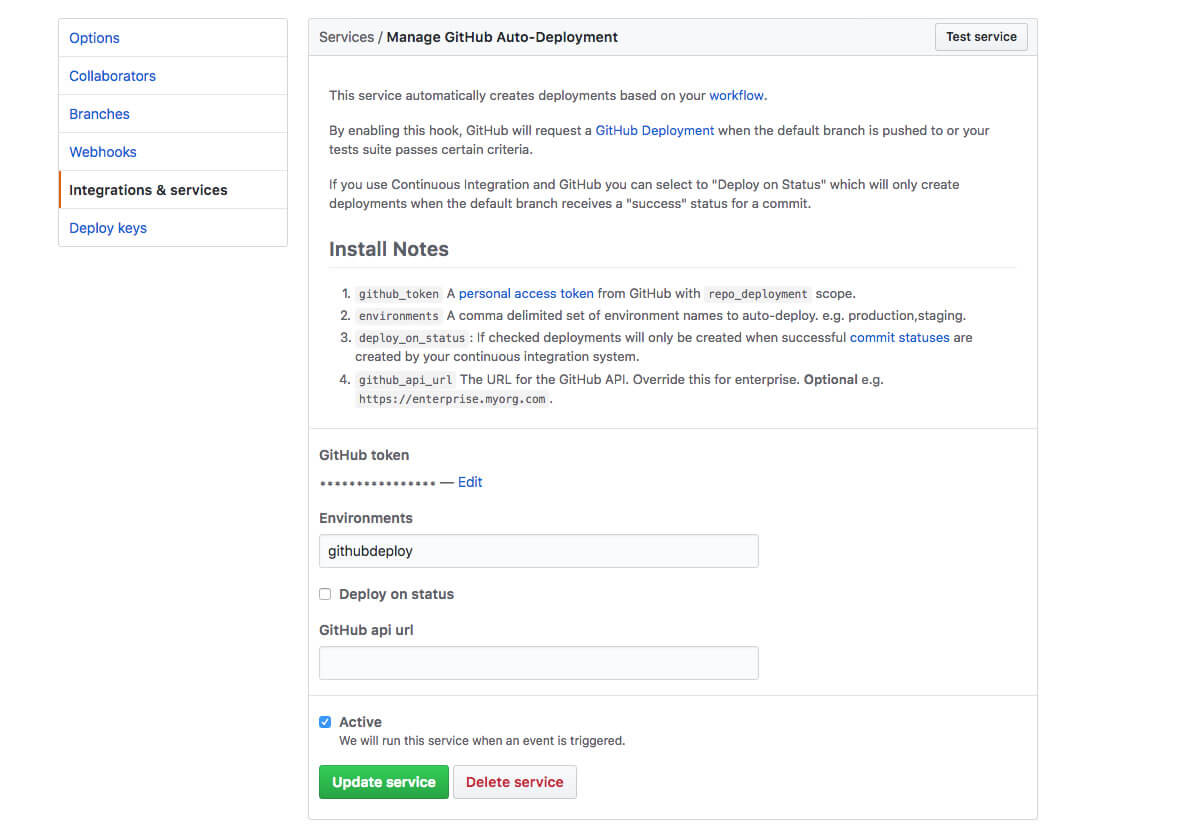Open the GitHub Deployment link

(x=655, y=130)
